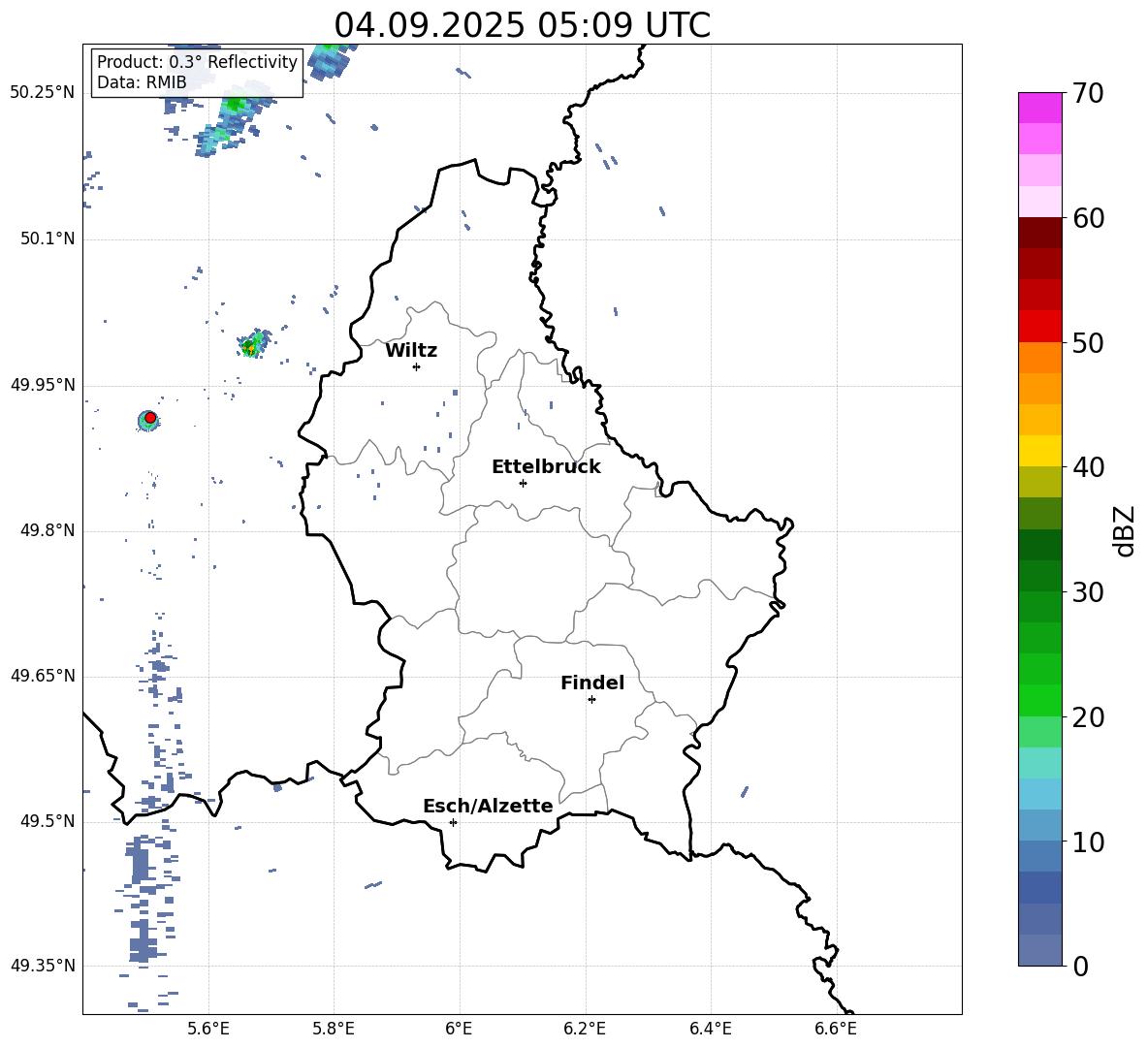This screenshot has height=1048, width=1148.
Task: Click the cross marker below Findel
Action: [x=591, y=700]
